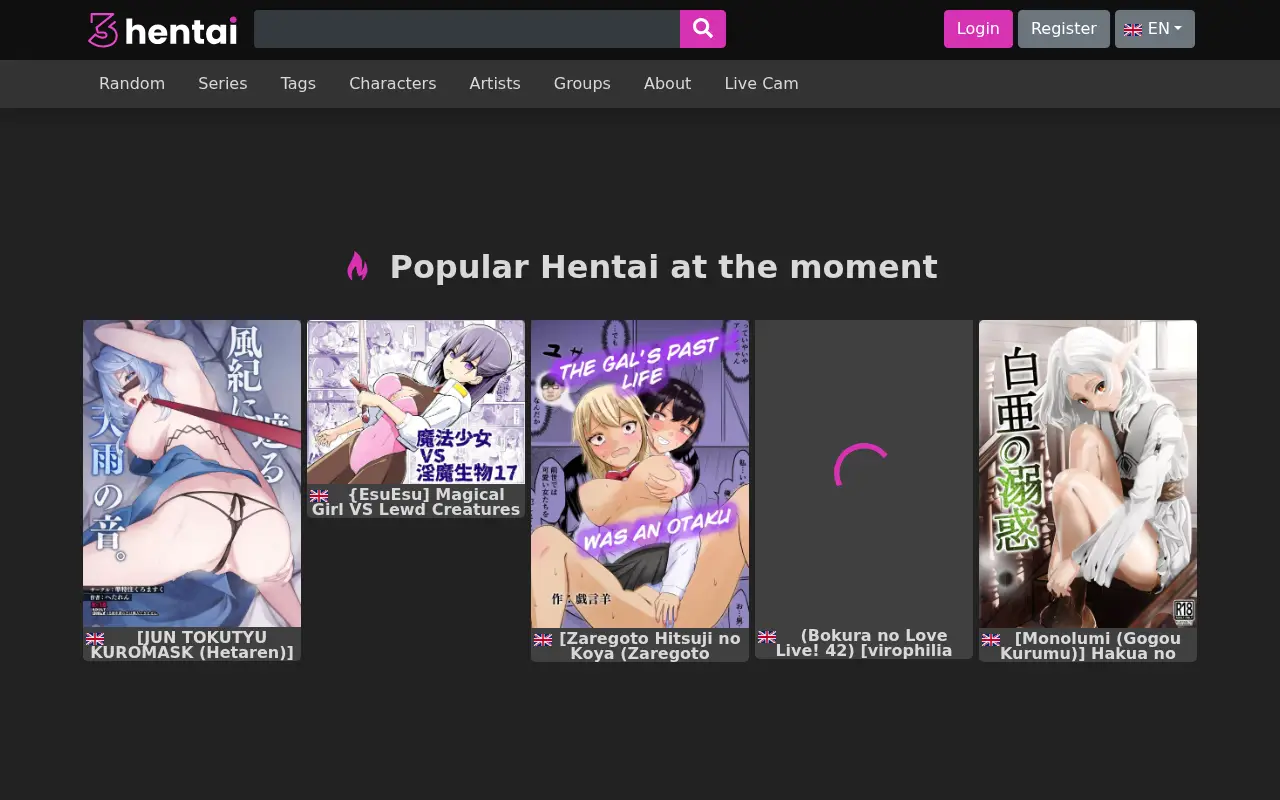Click the magnifying glass search button
The image size is (1280, 800).
coord(703,29)
